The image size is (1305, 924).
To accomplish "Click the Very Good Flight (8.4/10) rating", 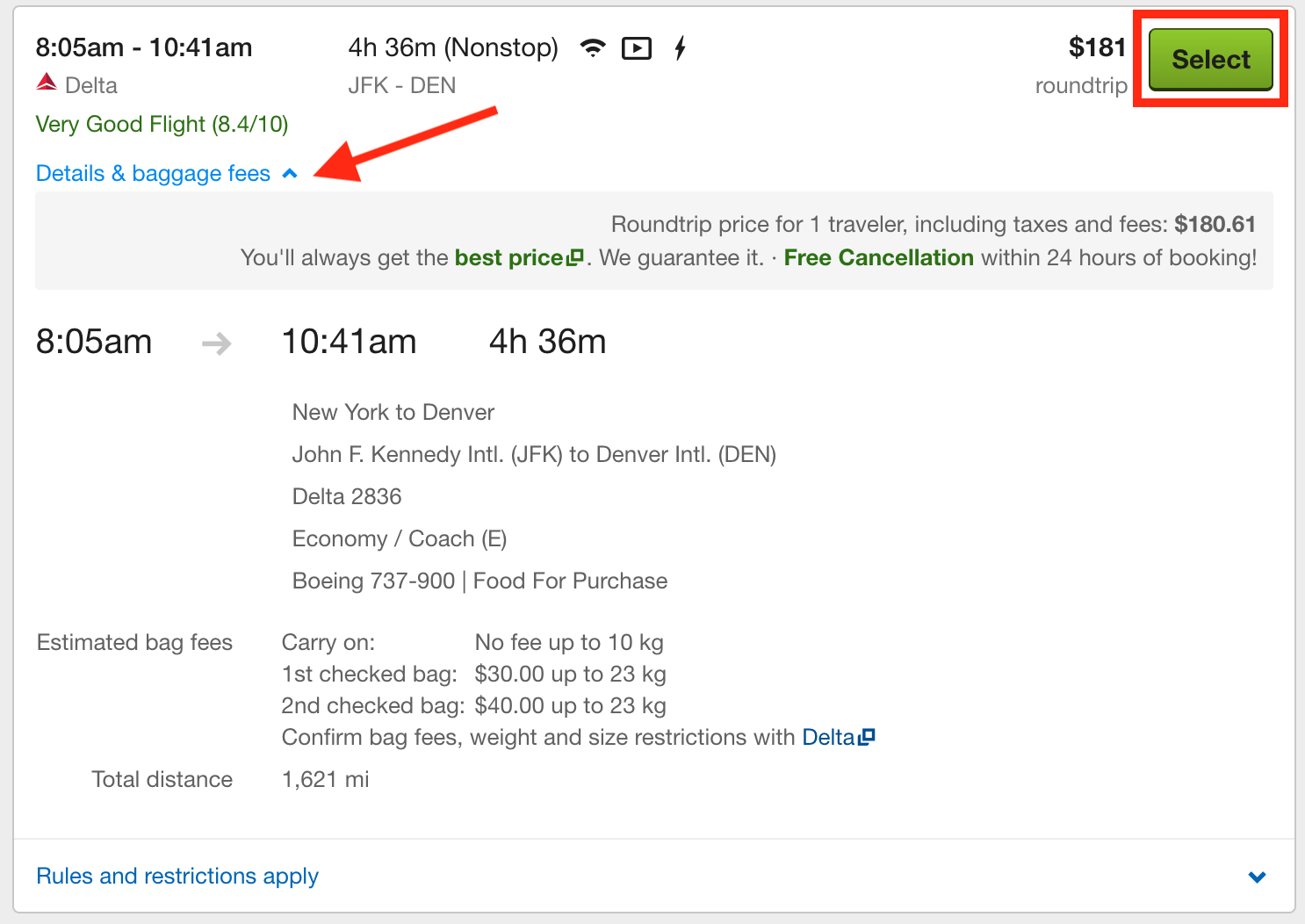I will coord(162,125).
